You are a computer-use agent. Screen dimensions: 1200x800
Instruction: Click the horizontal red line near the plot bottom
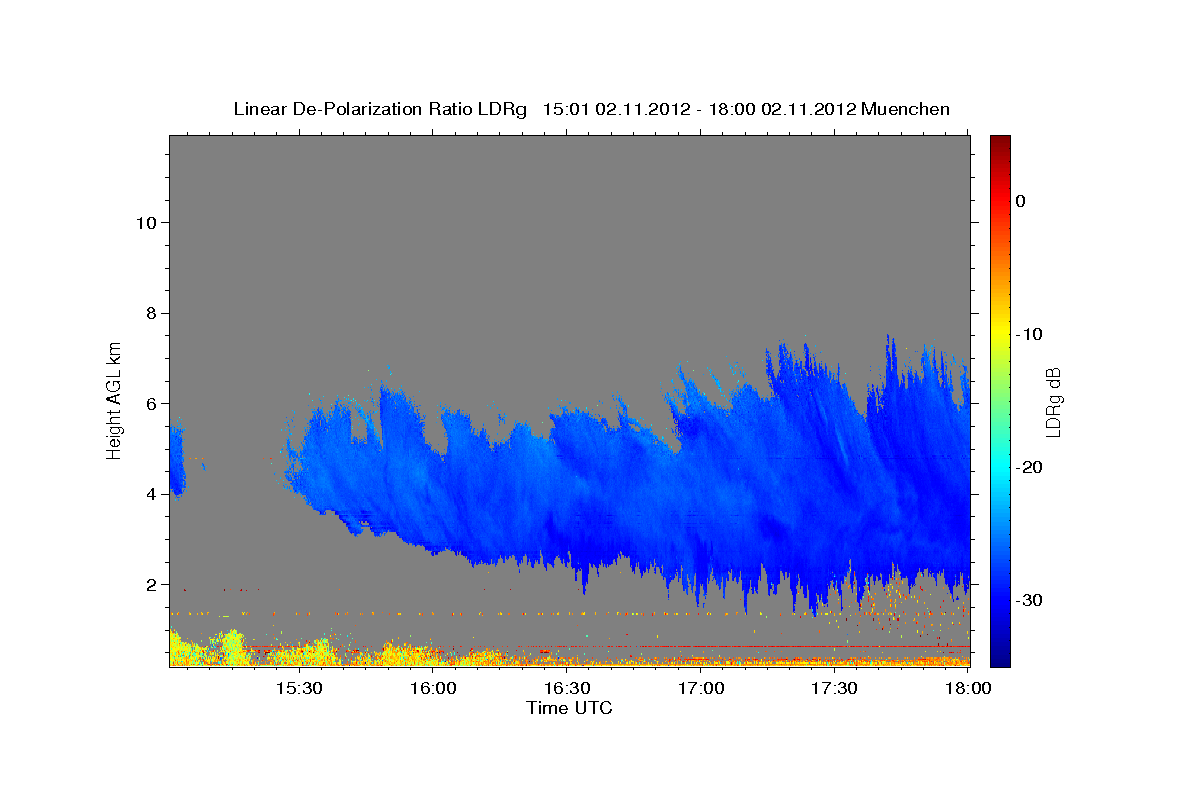610,647
